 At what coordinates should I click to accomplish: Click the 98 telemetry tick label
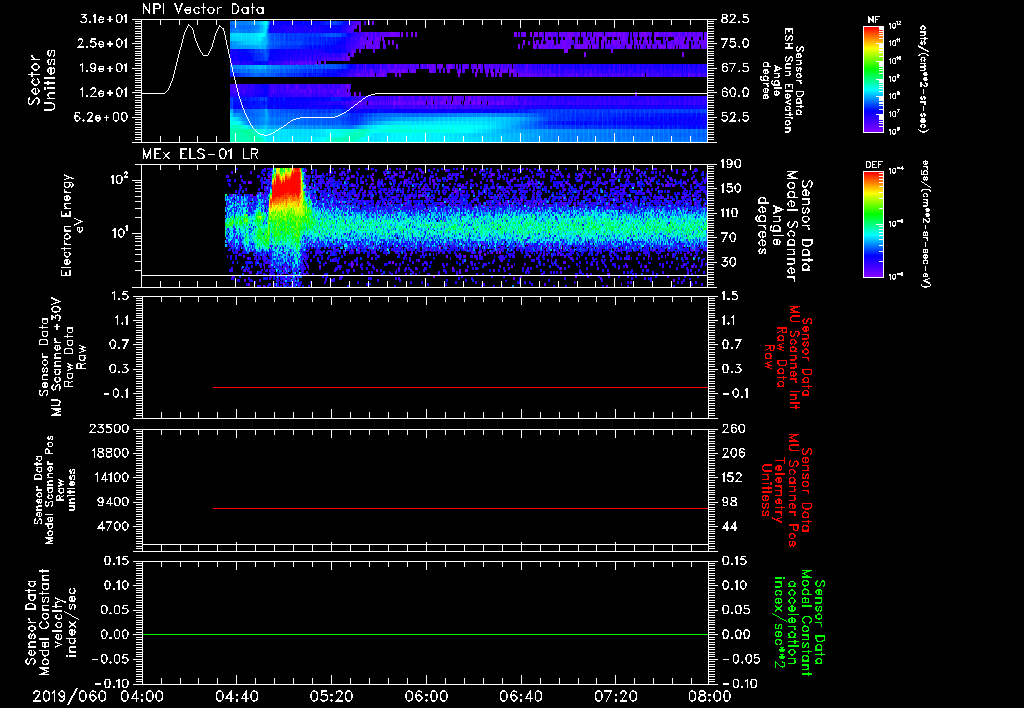click(x=730, y=502)
